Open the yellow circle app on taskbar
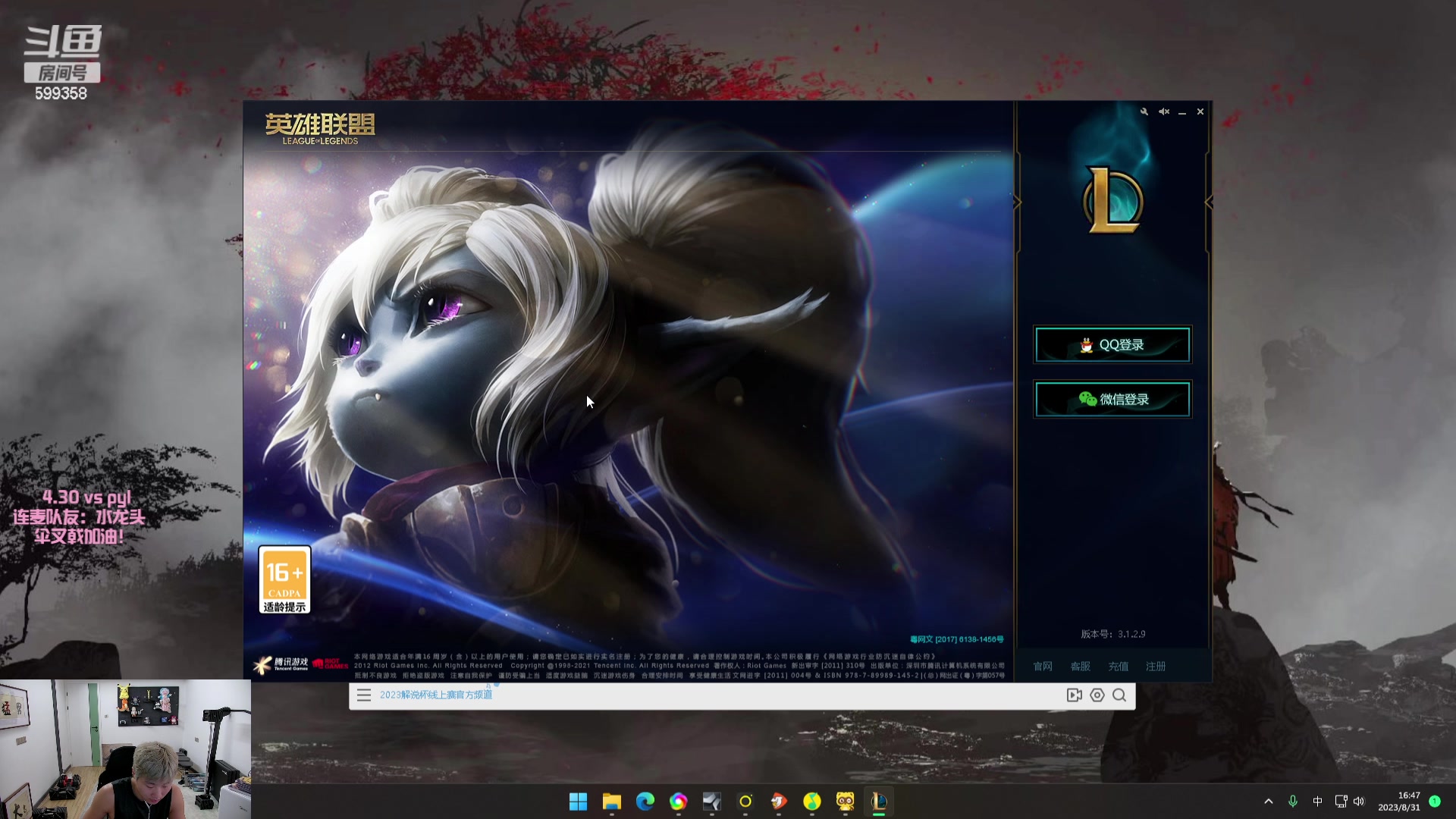Screen dimensions: 1456x819 (745, 802)
